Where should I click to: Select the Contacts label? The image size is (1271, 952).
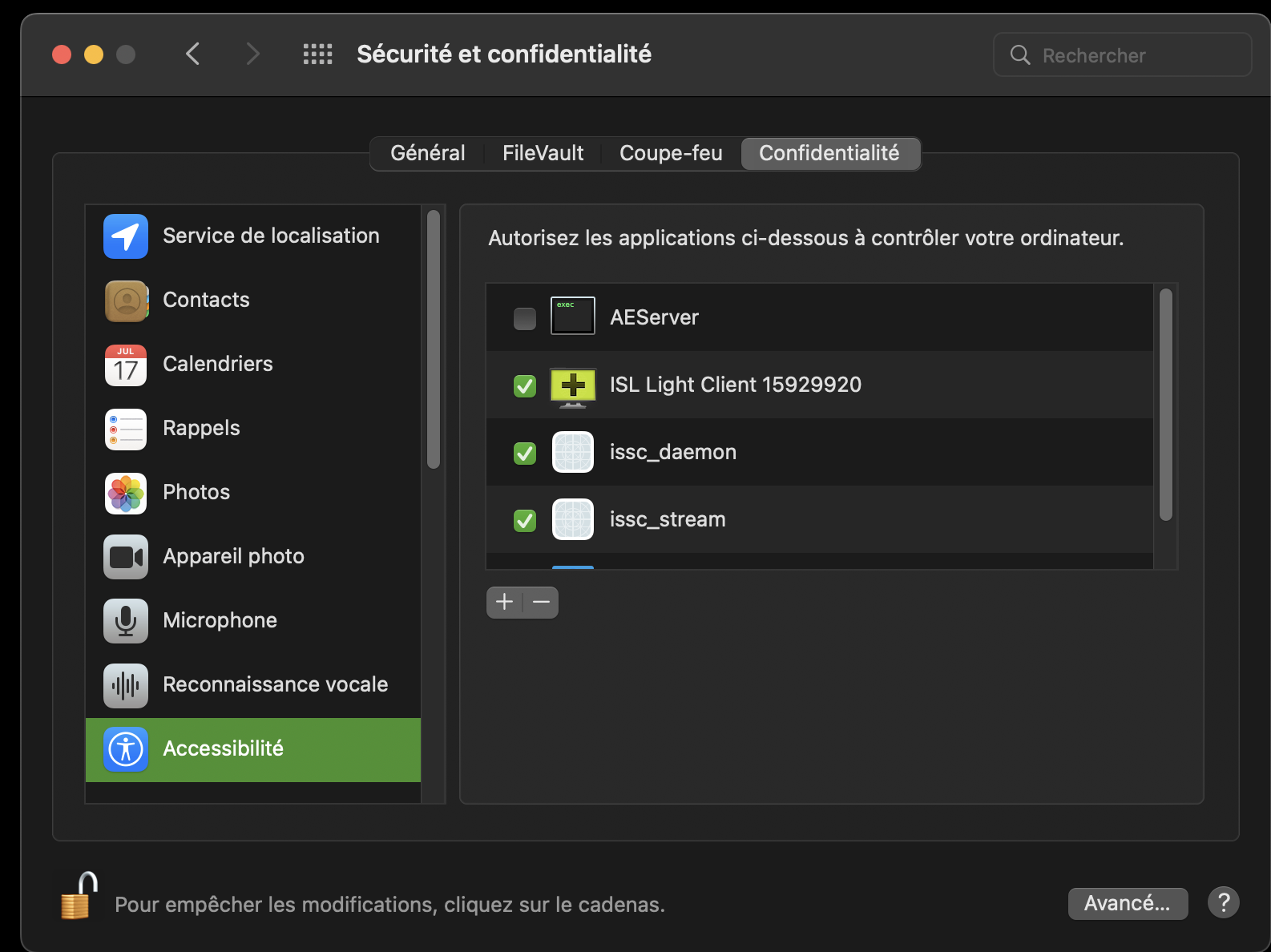(206, 300)
